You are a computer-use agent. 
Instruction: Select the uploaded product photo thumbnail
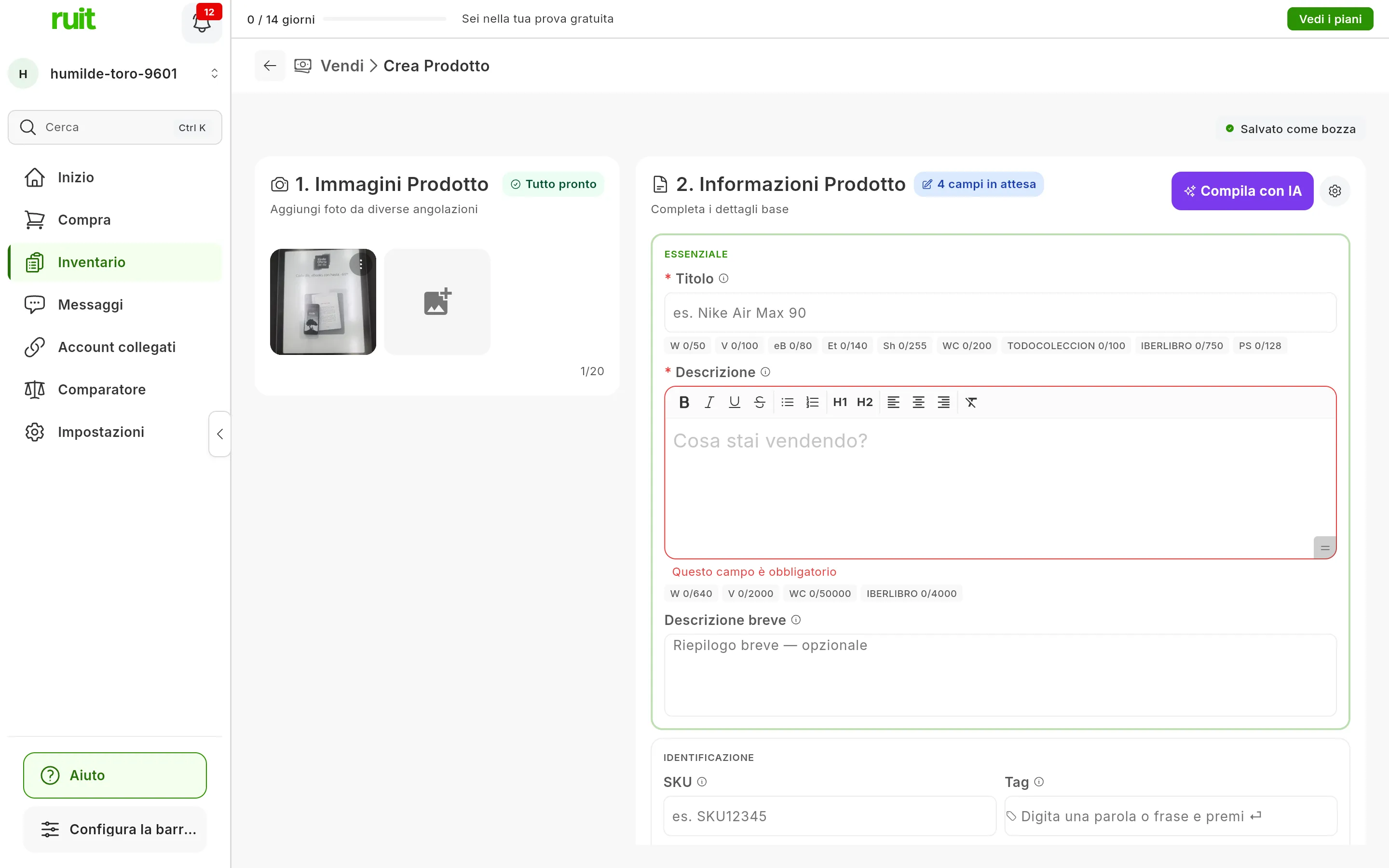click(x=323, y=301)
